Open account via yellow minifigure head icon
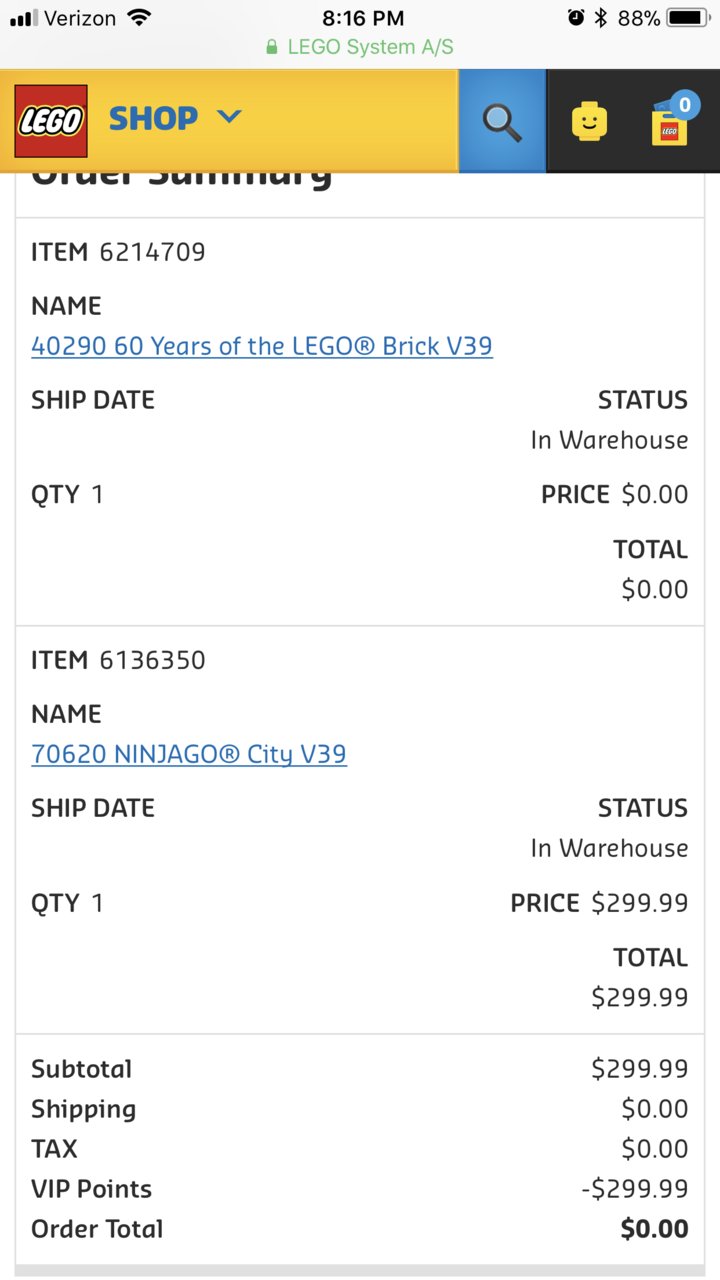 (x=590, y=122)
